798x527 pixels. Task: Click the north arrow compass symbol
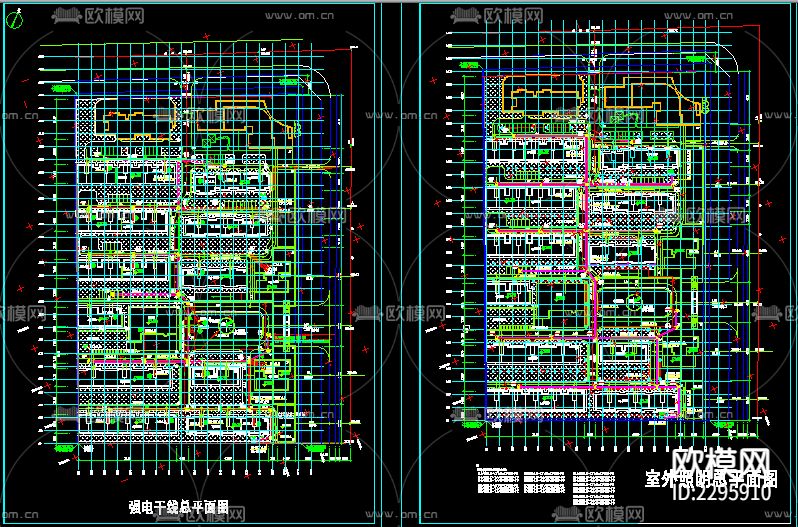16,19
